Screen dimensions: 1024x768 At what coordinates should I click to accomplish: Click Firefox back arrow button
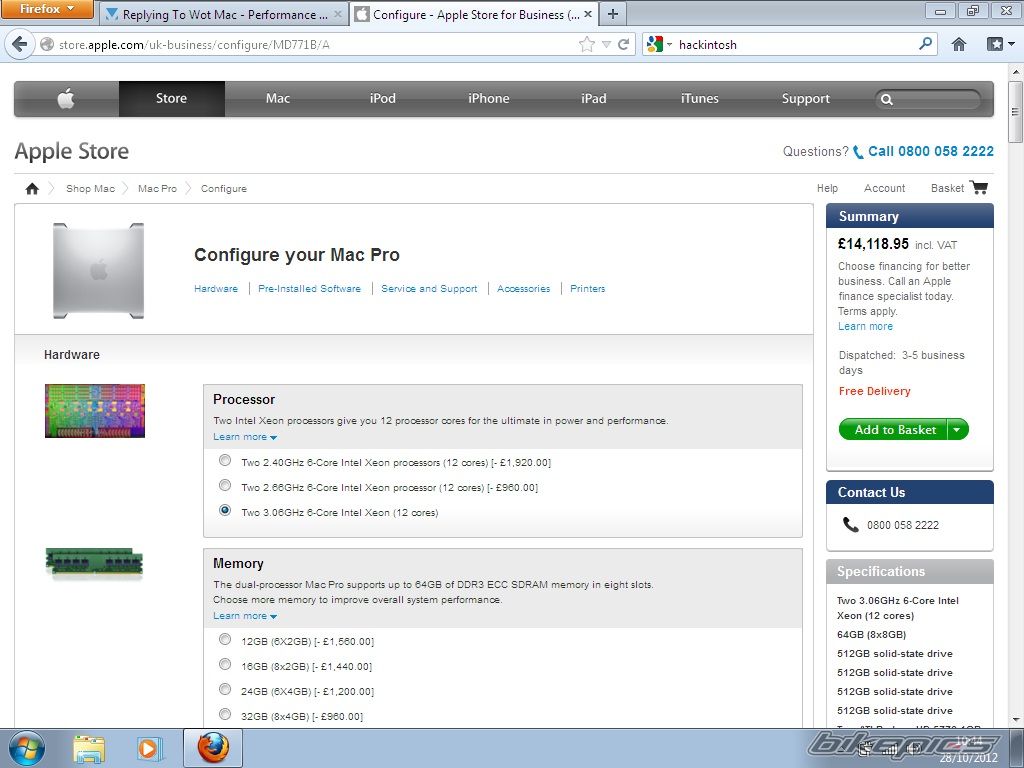[x=20, y=44]
